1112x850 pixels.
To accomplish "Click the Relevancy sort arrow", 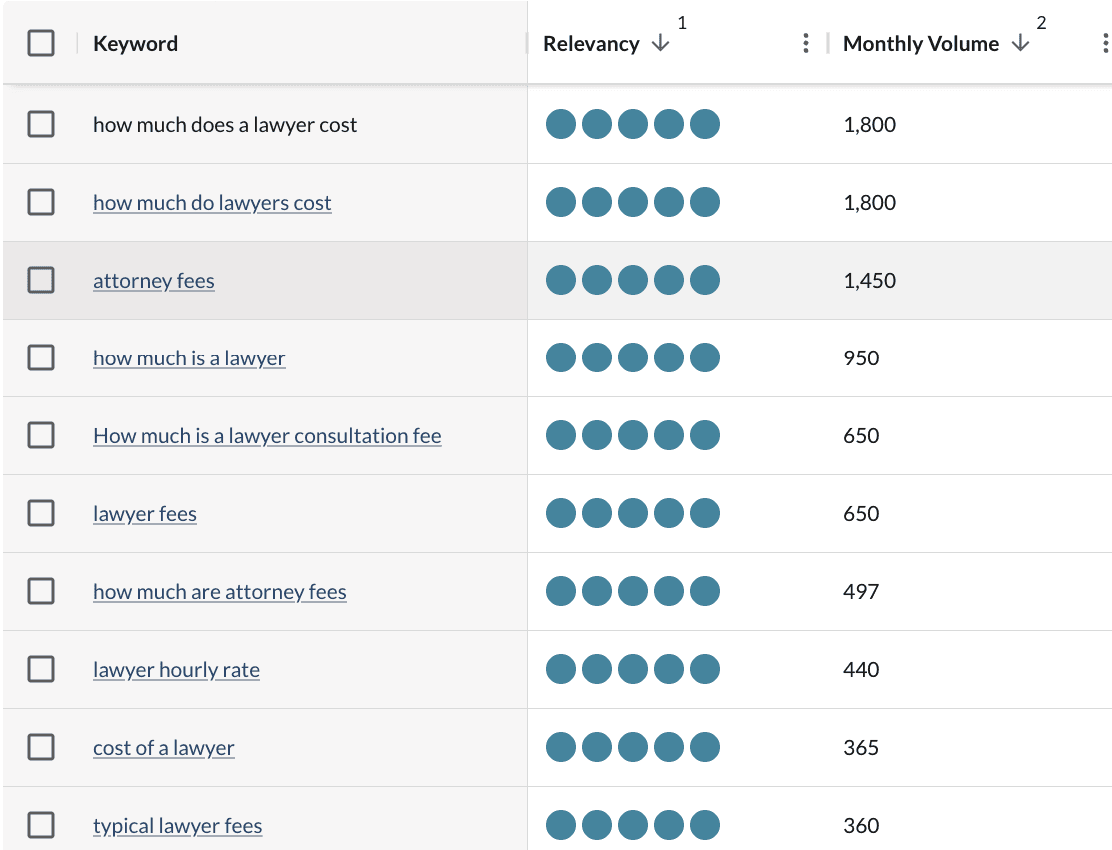I will 660,45.
